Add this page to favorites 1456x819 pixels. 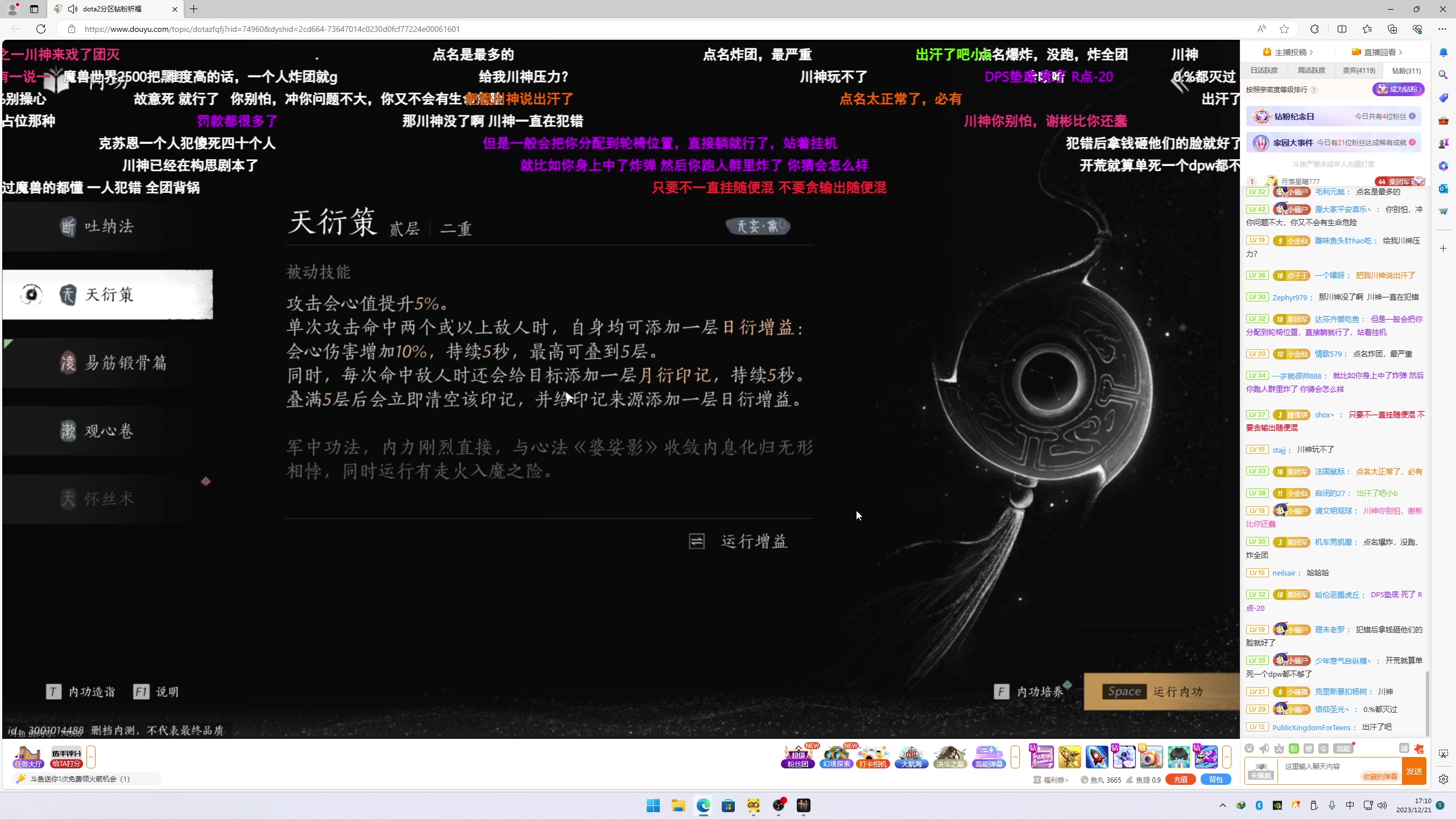[x=1284, y=29]
